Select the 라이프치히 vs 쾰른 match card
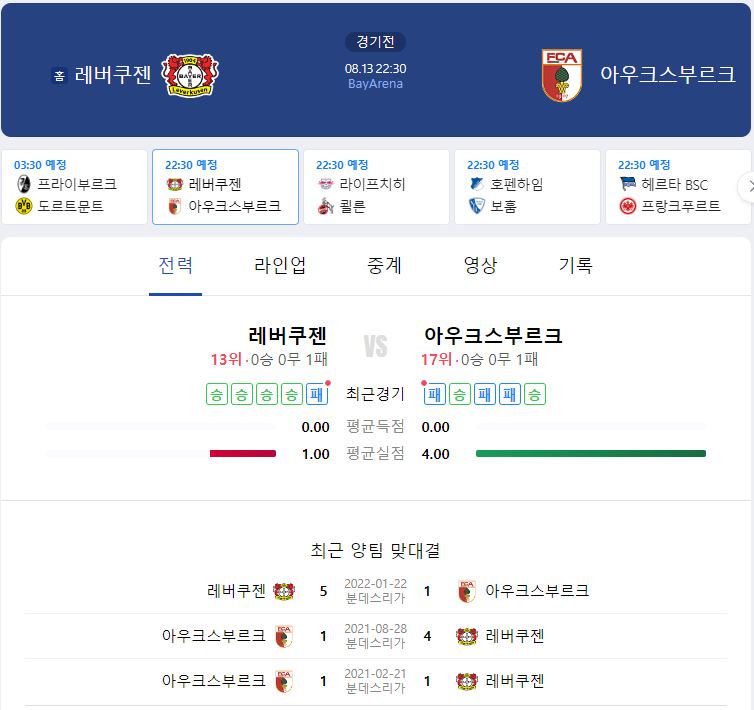754x710 pixels. [377, 187]
